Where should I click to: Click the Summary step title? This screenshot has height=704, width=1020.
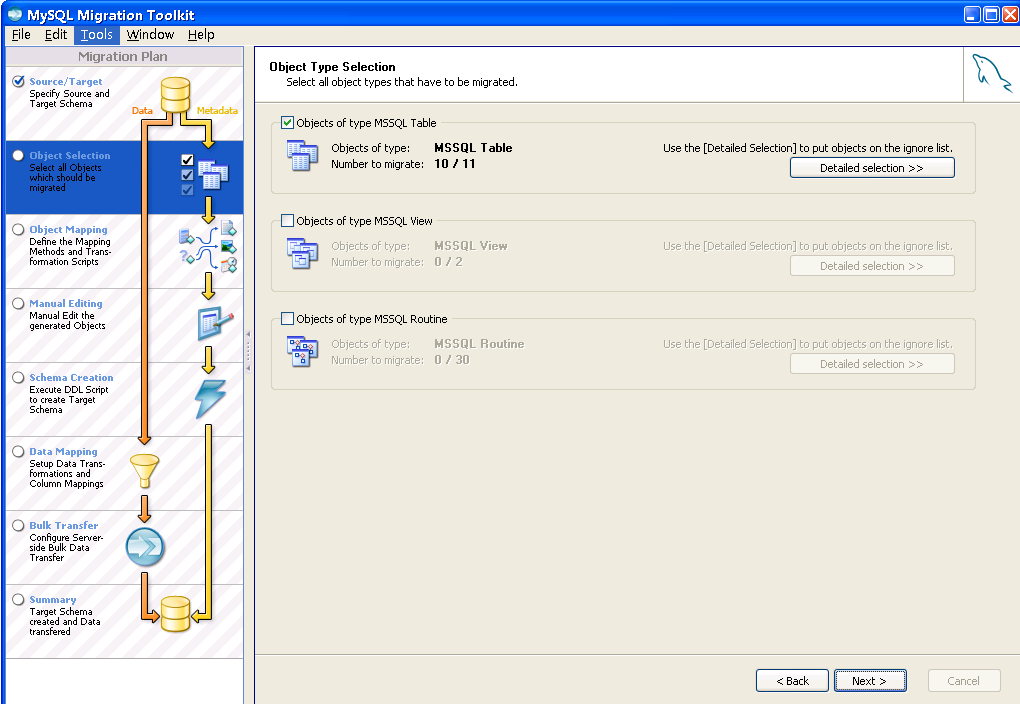coord(53,599)
